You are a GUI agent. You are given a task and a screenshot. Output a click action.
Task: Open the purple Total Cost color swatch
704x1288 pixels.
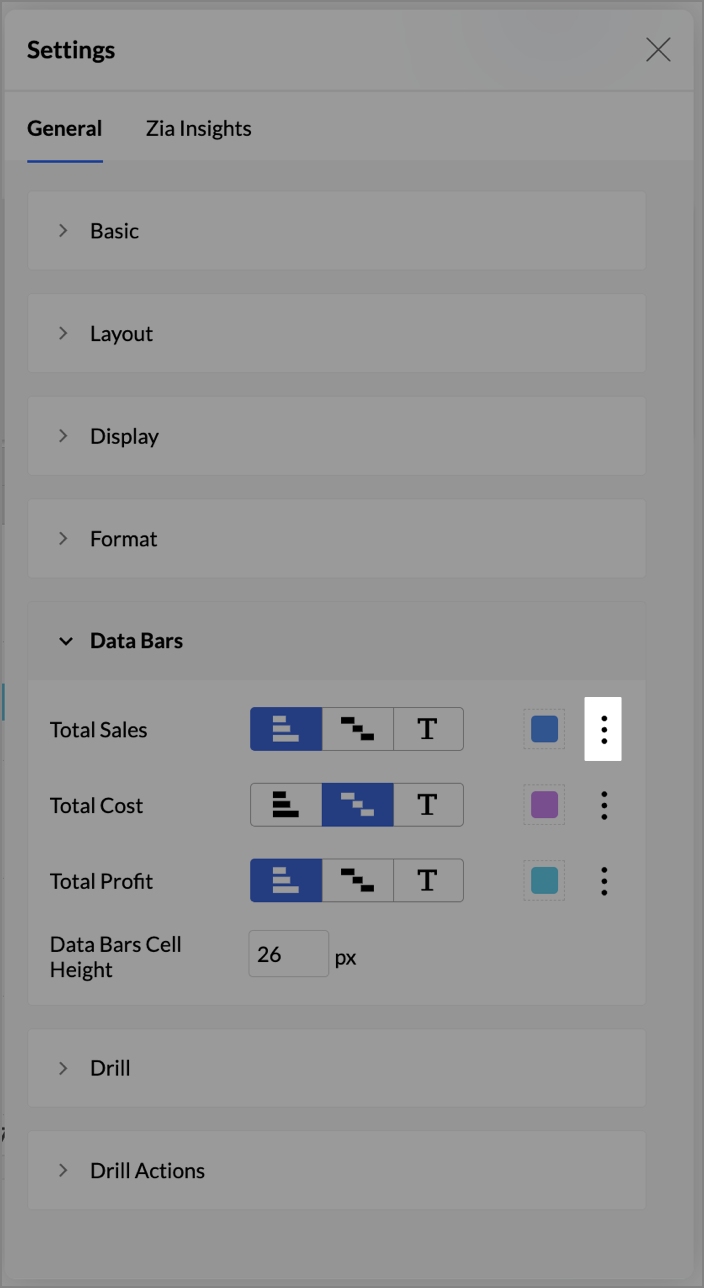(x=544, y=805)
